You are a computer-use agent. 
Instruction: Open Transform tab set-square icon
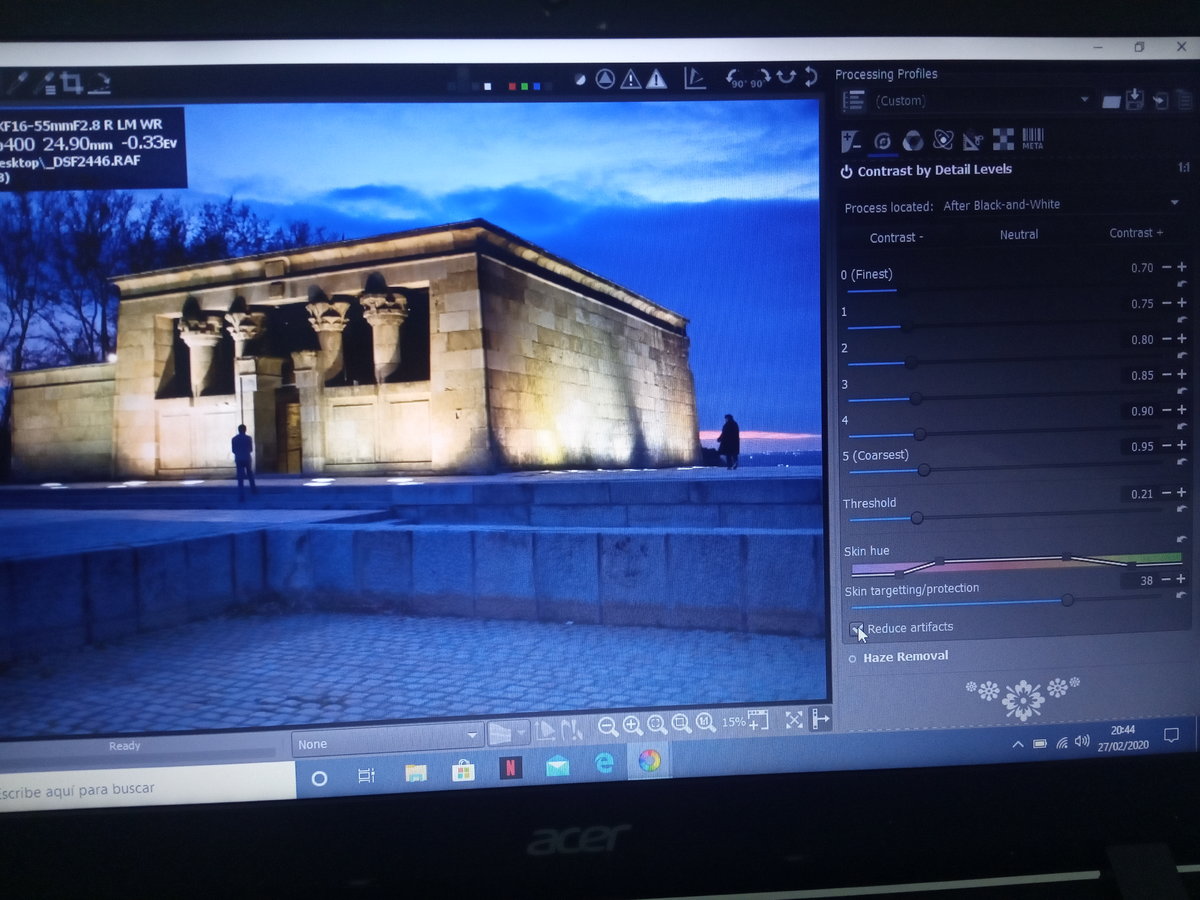pos(973,140)
